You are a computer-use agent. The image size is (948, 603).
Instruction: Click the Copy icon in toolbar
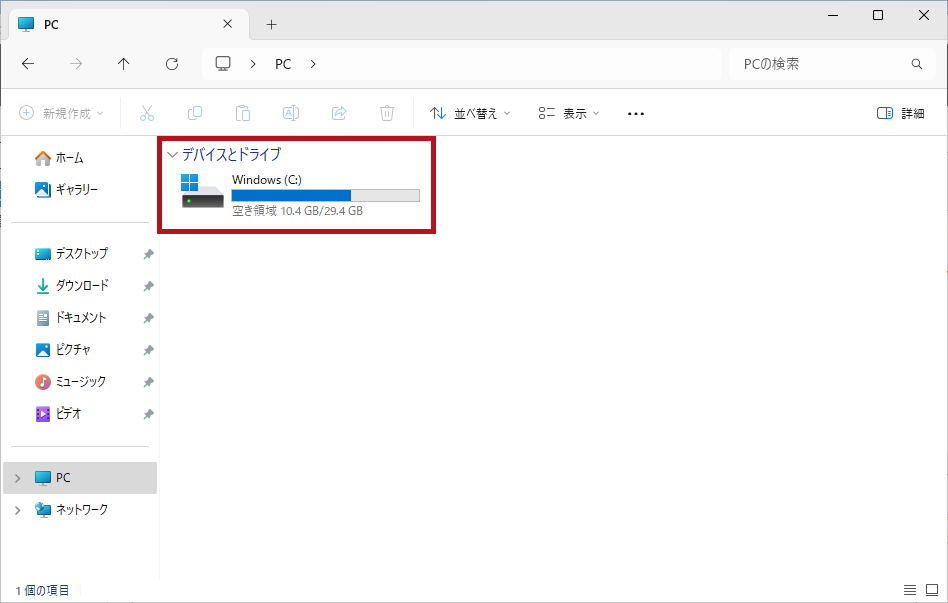pyautogui.click(x=195, y=113)
